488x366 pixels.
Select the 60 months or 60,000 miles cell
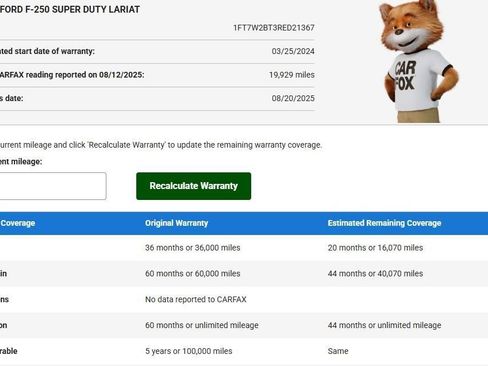point(193,274)
